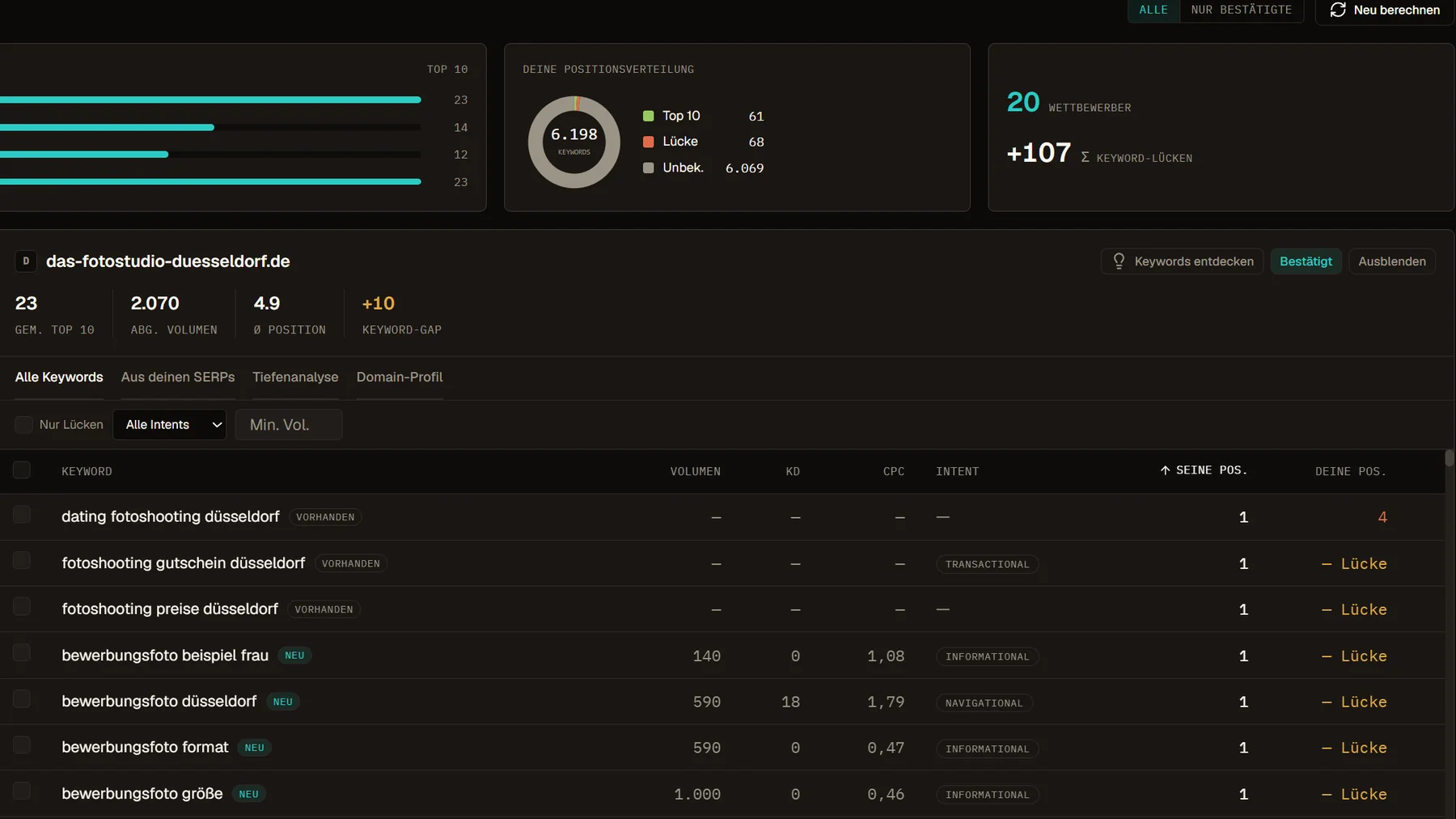This screenshot has width=1456, height=819.
Task: Check the row bewerbungsfoto beispiel frau
Action: [x=22, y=653]
